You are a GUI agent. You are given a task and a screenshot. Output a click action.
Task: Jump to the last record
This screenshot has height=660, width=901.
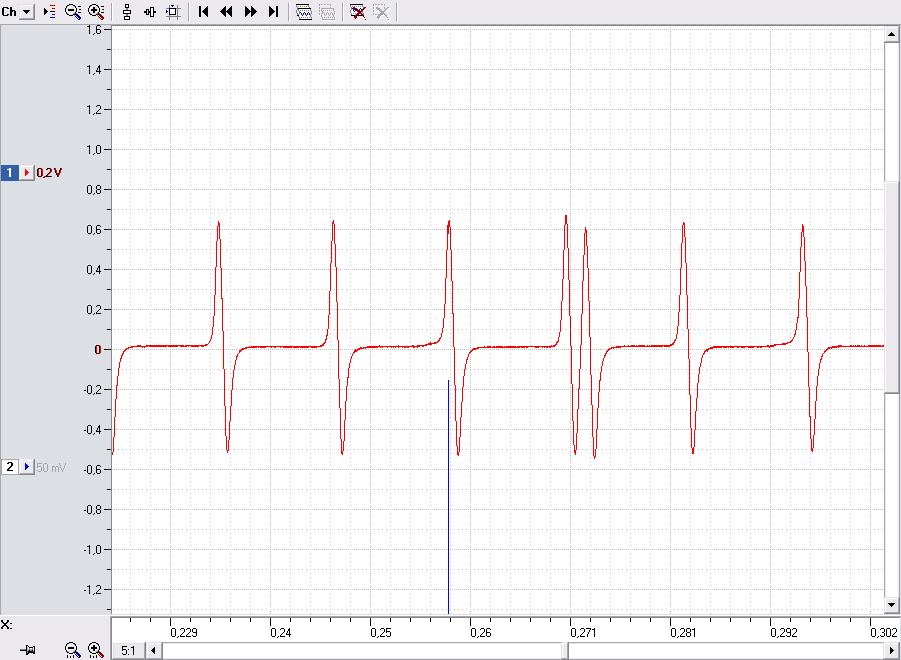coord(274,11)
